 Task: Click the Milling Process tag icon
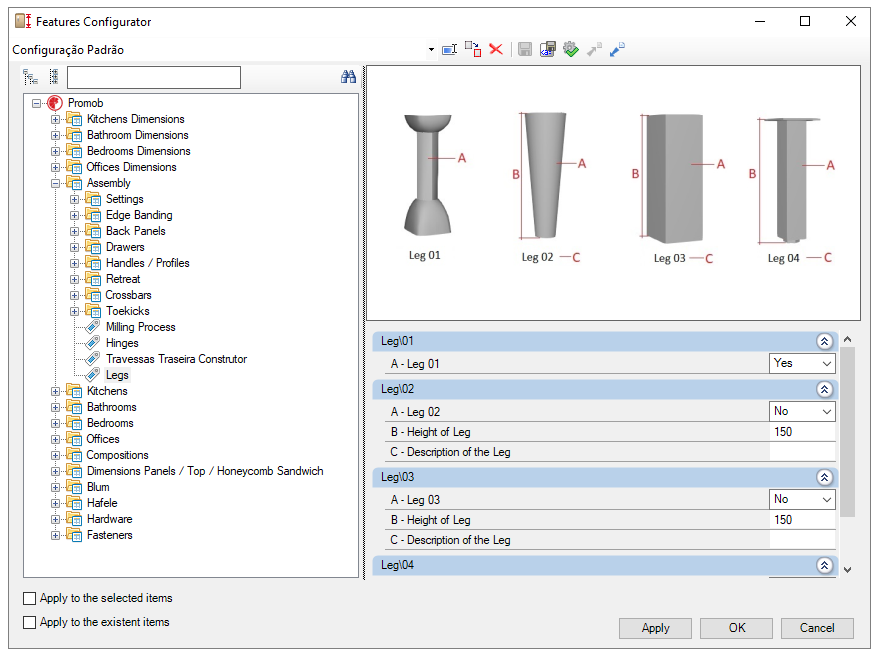(x=92, y=326)
